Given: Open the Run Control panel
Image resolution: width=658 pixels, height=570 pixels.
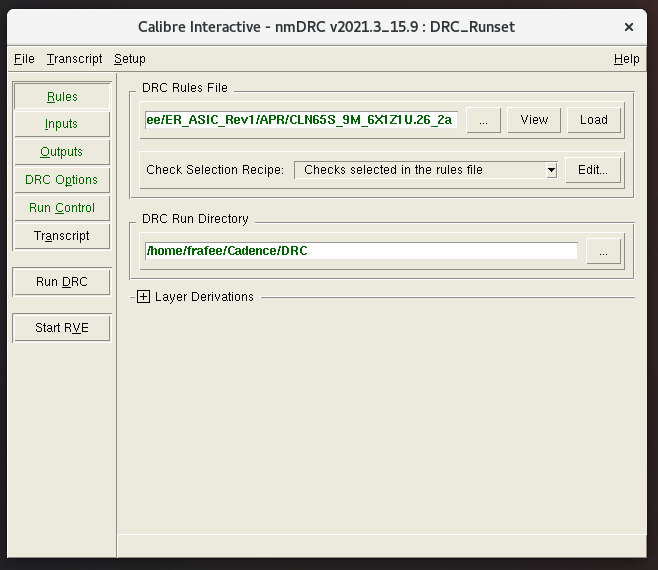Looking at the screenshot, I should (62, 208).
